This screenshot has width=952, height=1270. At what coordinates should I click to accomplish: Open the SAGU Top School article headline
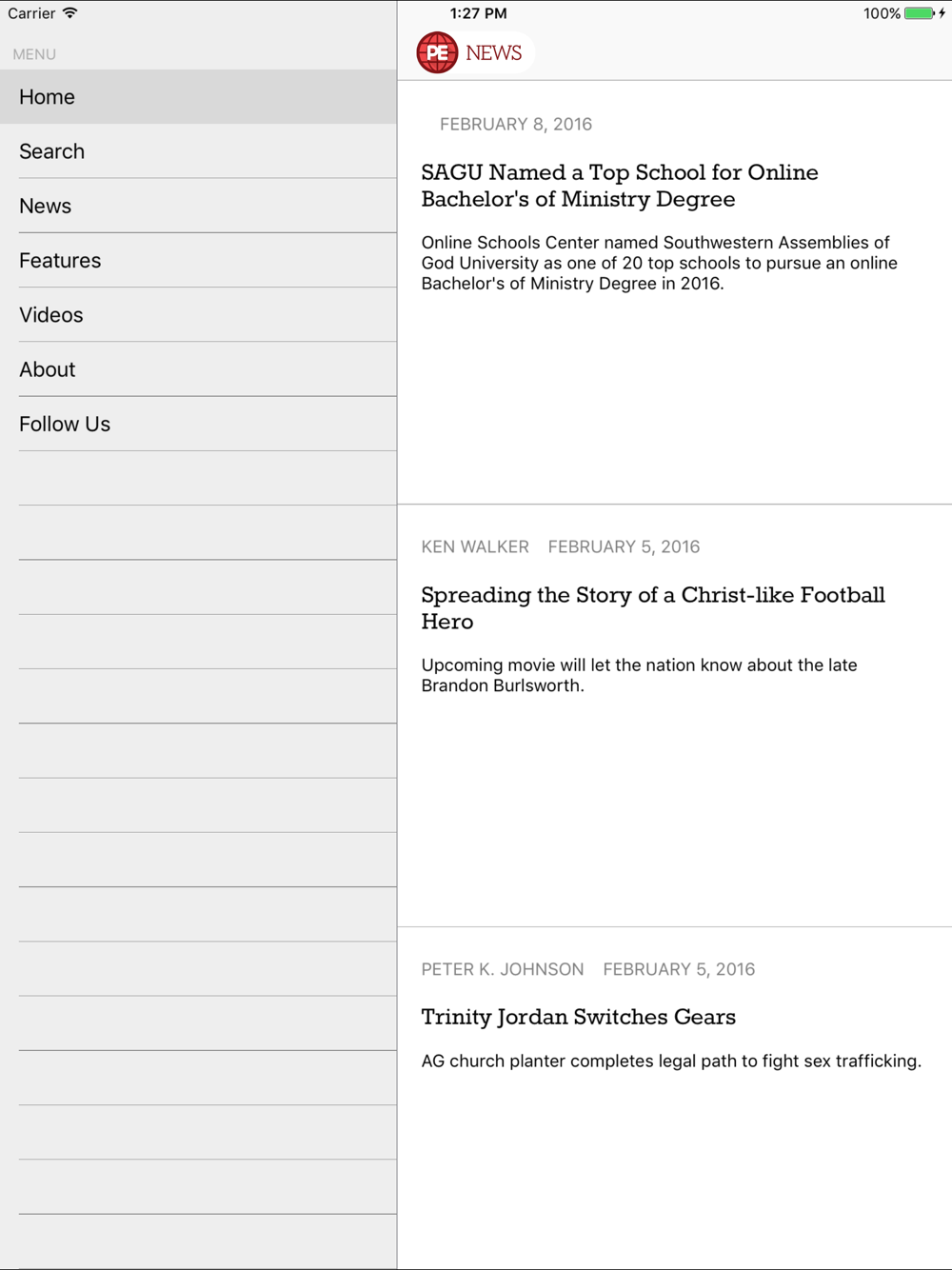pyautogui.click(x=619, y=186)
